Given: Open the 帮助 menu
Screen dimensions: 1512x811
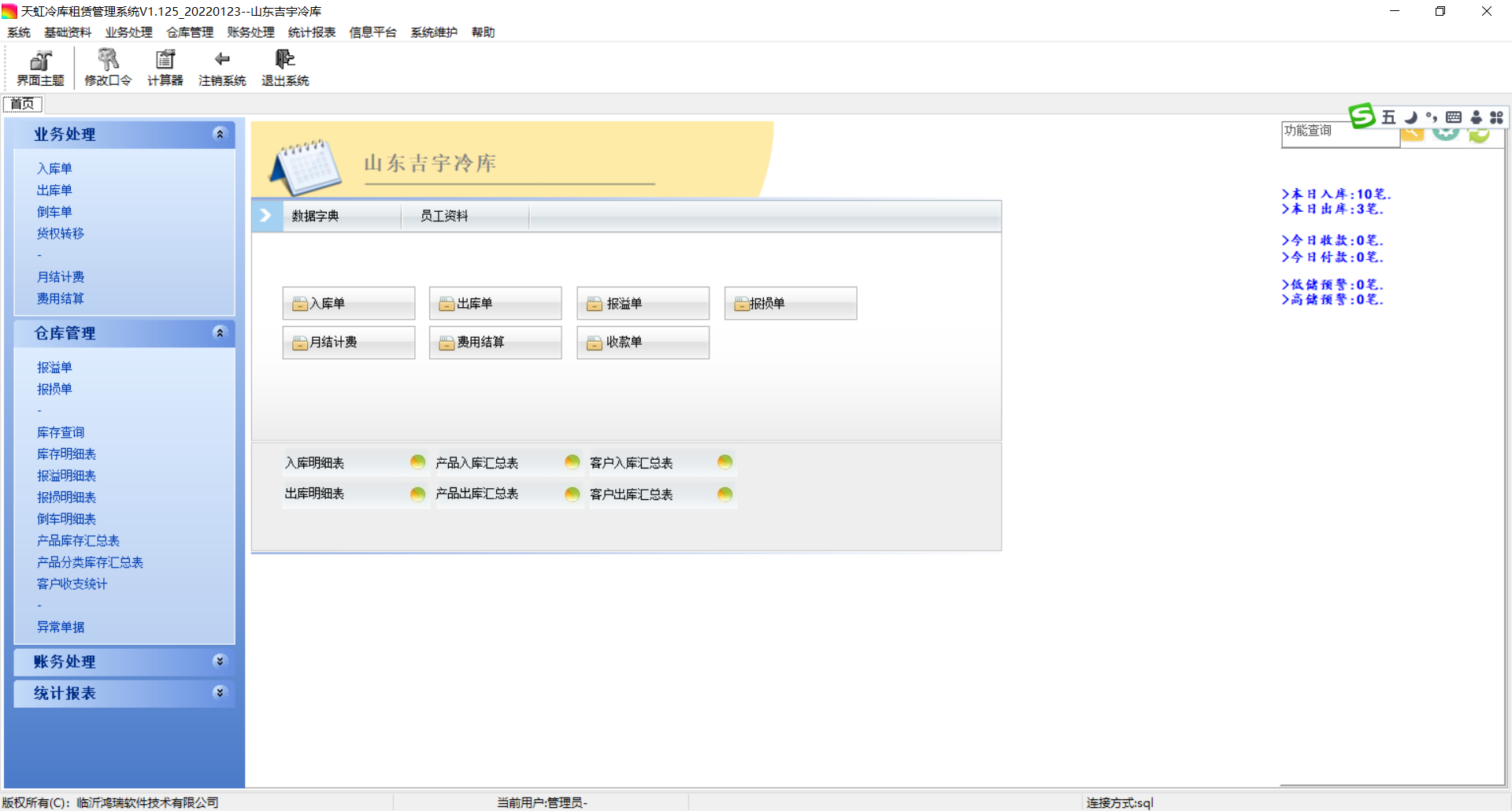Looking at the screenshot, I should click(484, 32).
